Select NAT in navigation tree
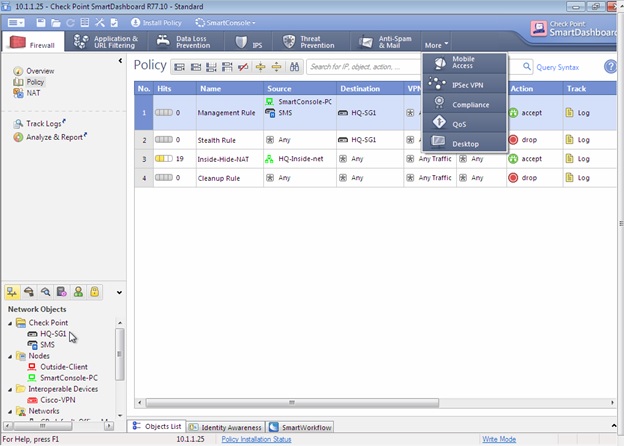Image resolution: width=624 pixels, height=446 pixels. coord(27,93)
